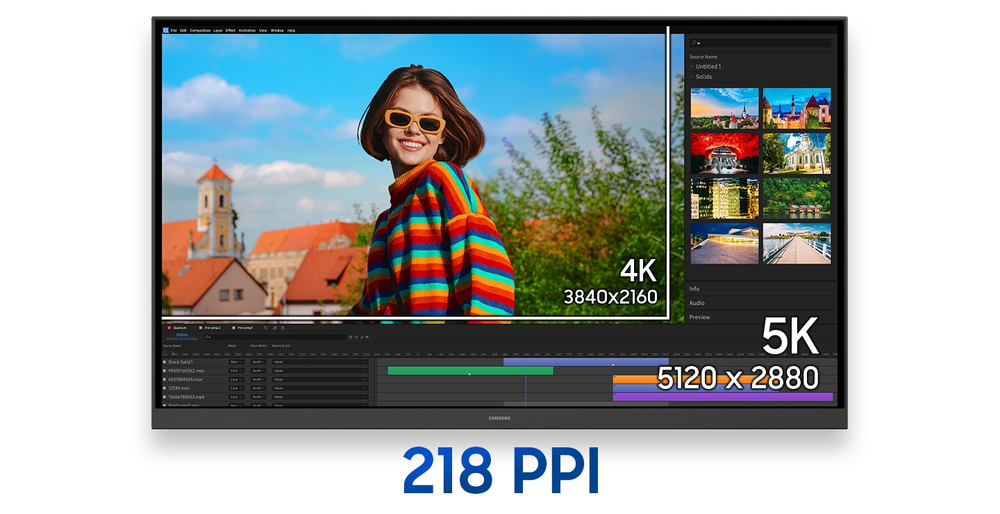Select the white domed cathedral thumbnail
Image resolution: width=1000 pixels, height=514 pixels.
pos(797,154)
